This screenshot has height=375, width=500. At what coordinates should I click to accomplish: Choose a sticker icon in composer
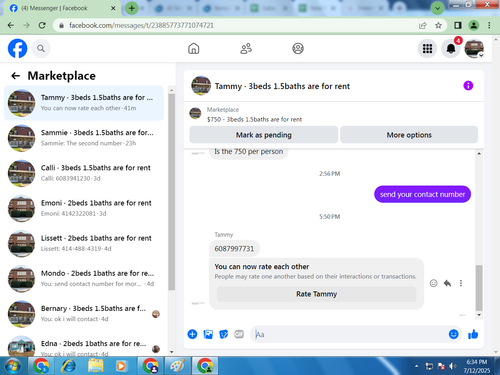click(x=224, y=334)
